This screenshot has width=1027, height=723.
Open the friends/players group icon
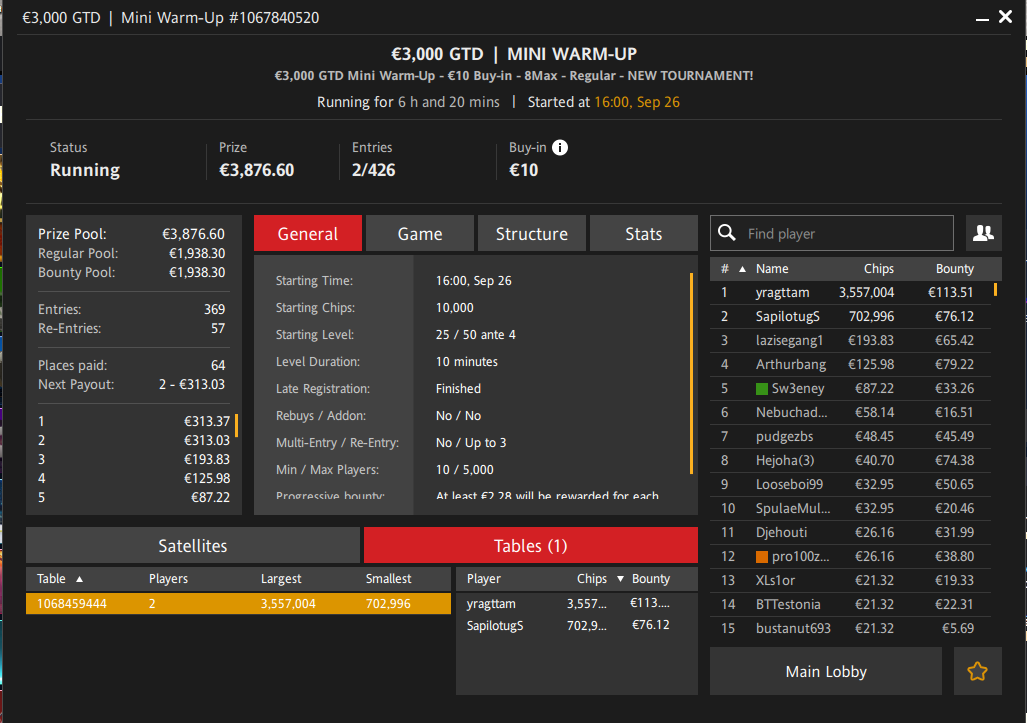(983, 233)
